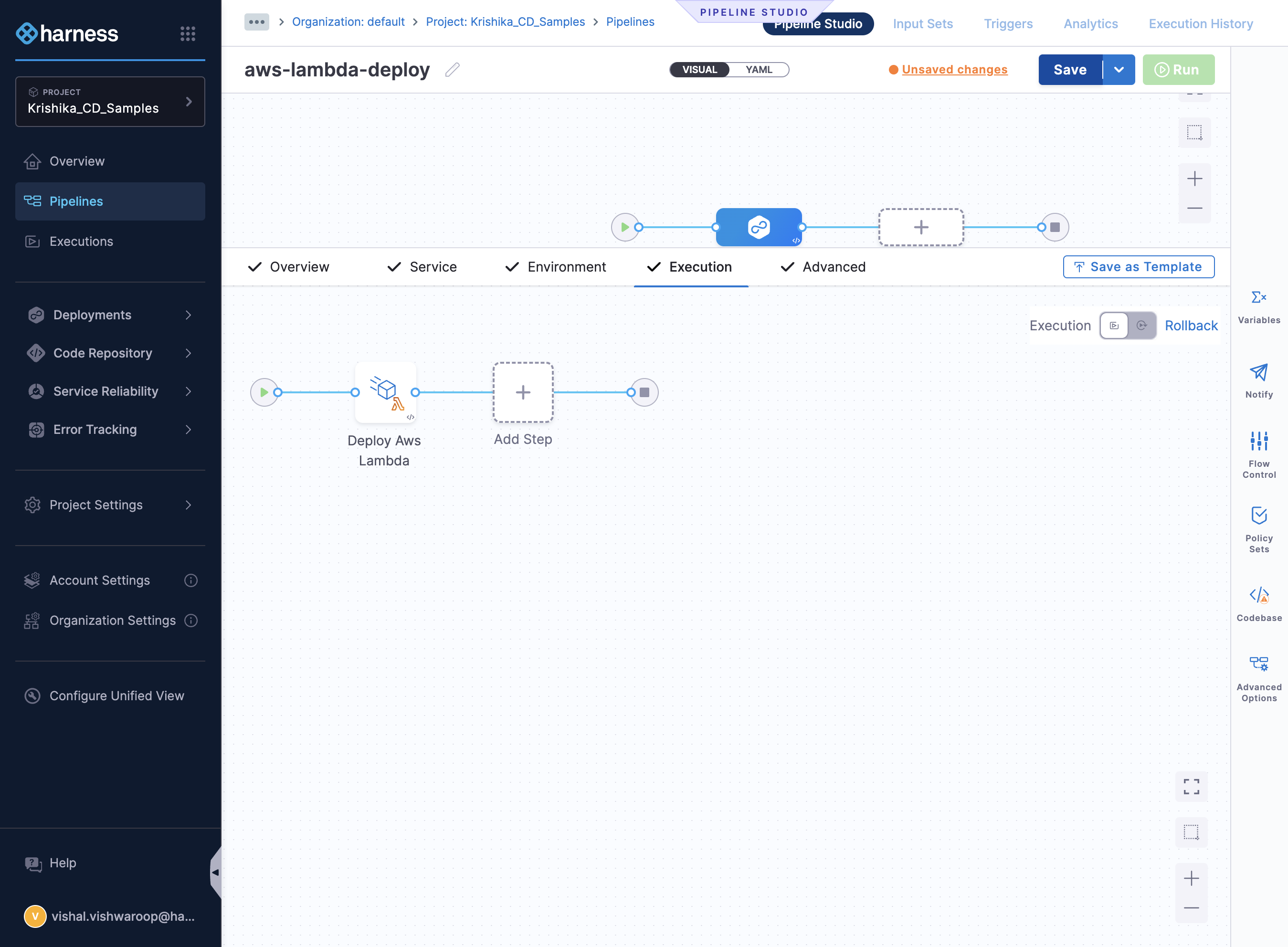Switch to YAML view

click(759, 69)
